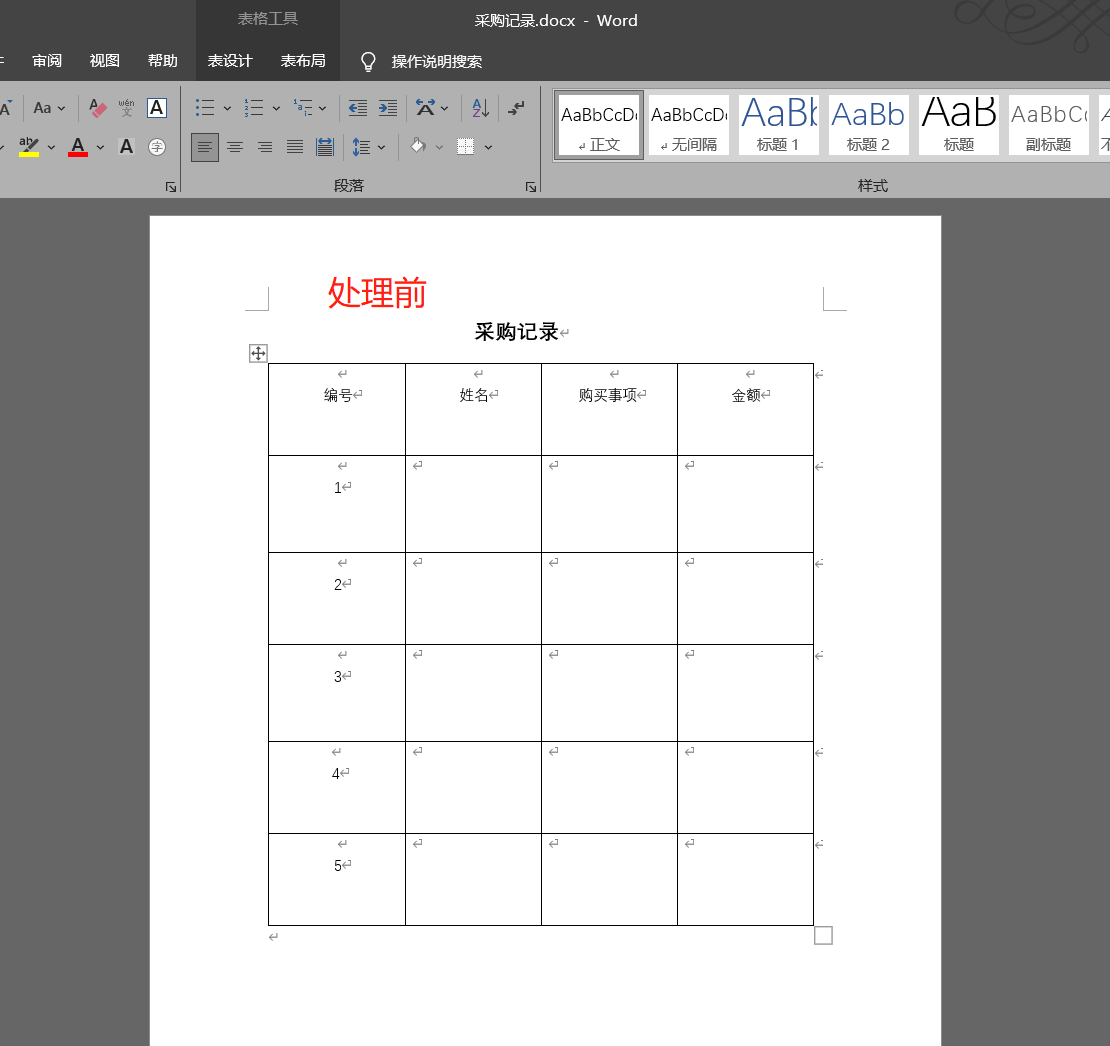The image size is (1110, 1046).
Task: Sort the table with the AZ sort icon
Action: pyautogui.click(x=478, y=107)
